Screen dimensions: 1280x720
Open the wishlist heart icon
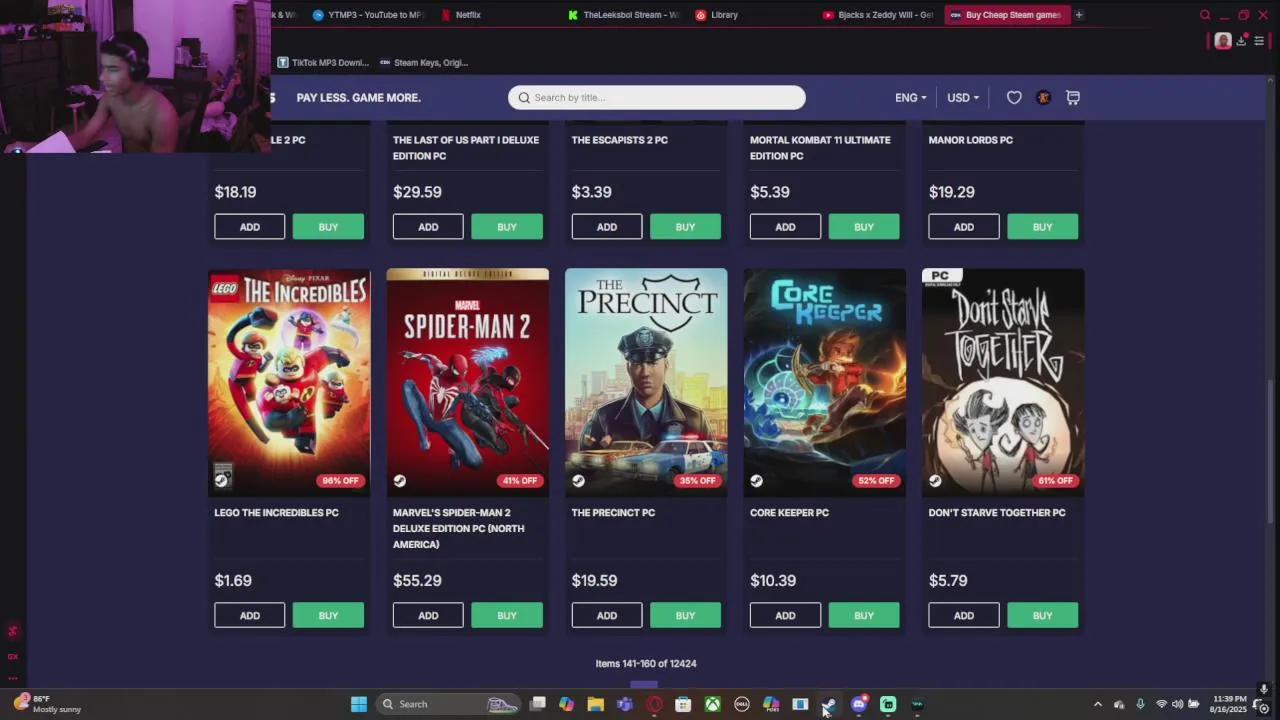tap(1014, 97)
